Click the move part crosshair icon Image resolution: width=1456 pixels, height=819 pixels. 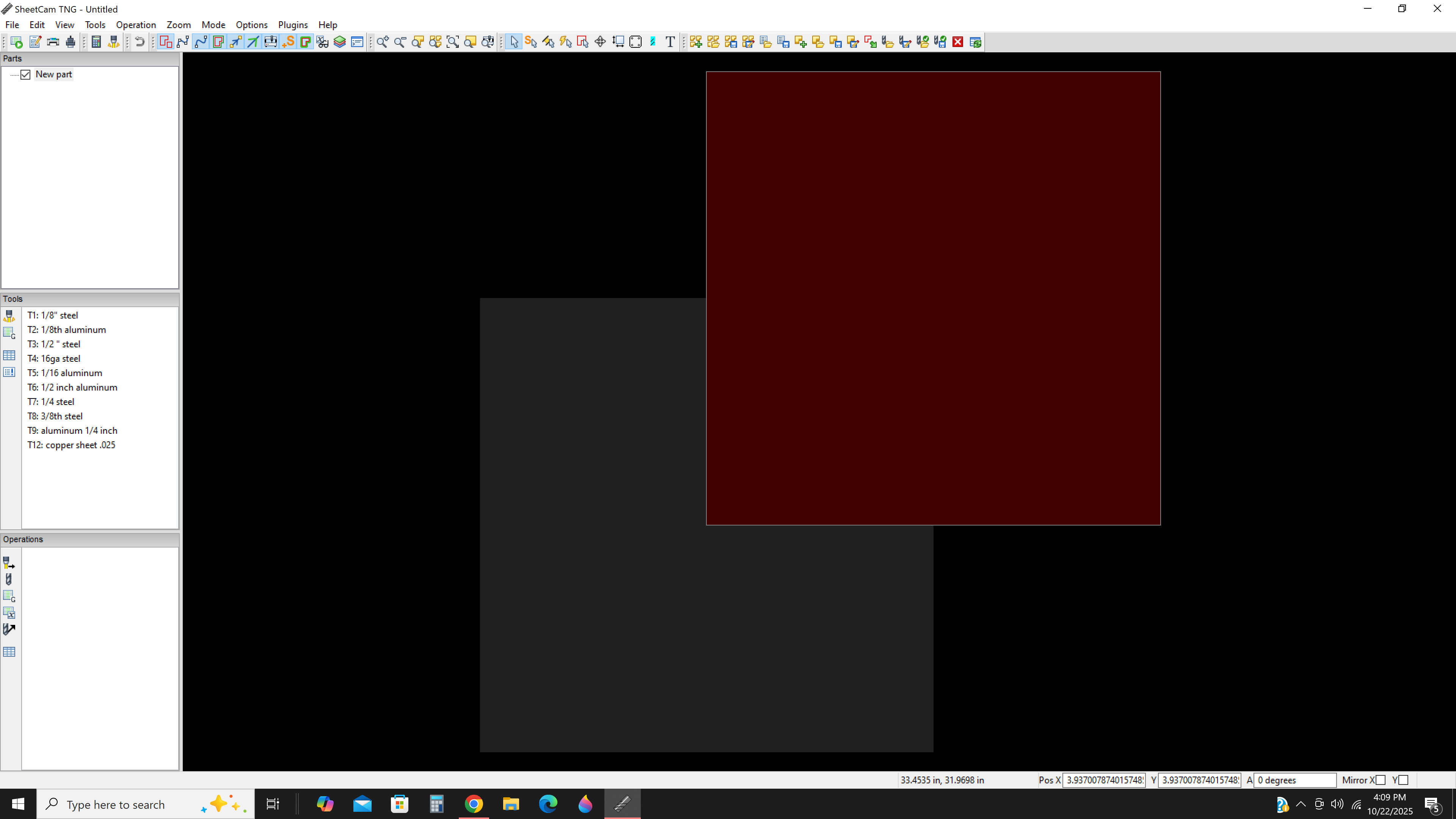[600, 42]
